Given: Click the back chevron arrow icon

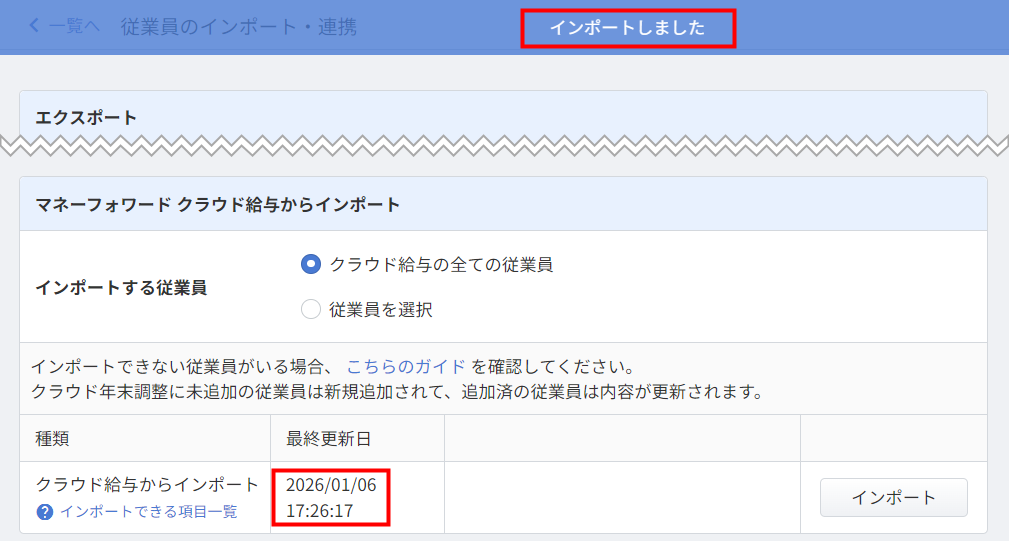Looking at the screenshot, I should (x=35, y=26).
